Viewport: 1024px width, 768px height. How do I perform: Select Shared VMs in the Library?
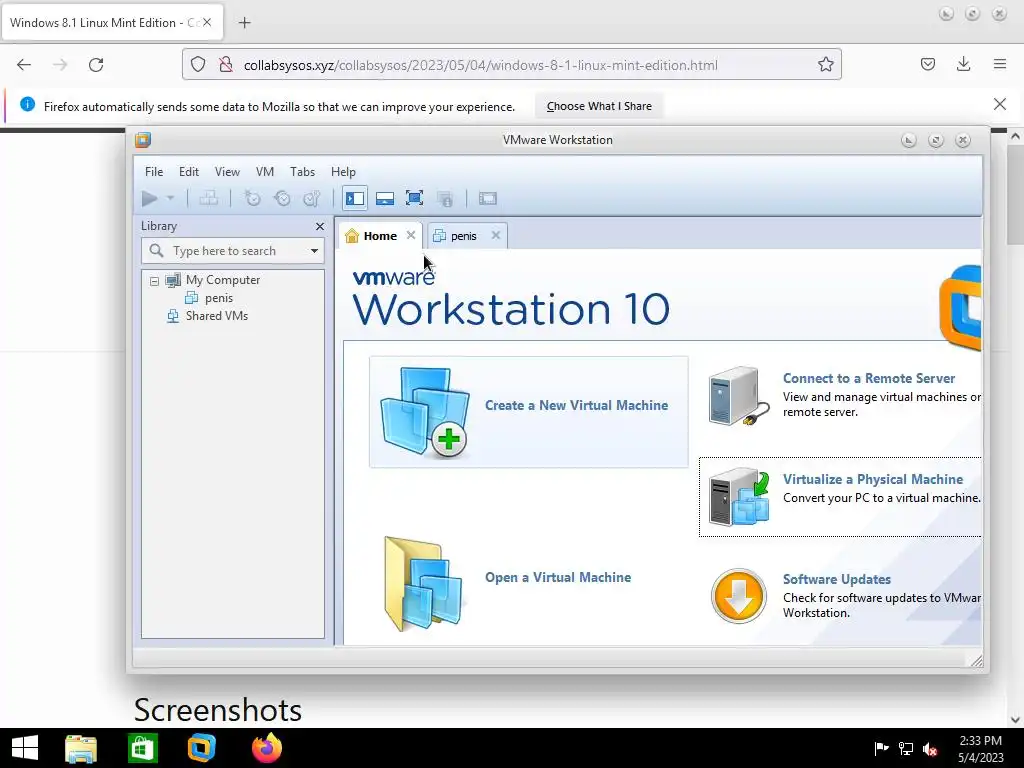[216, 316]
